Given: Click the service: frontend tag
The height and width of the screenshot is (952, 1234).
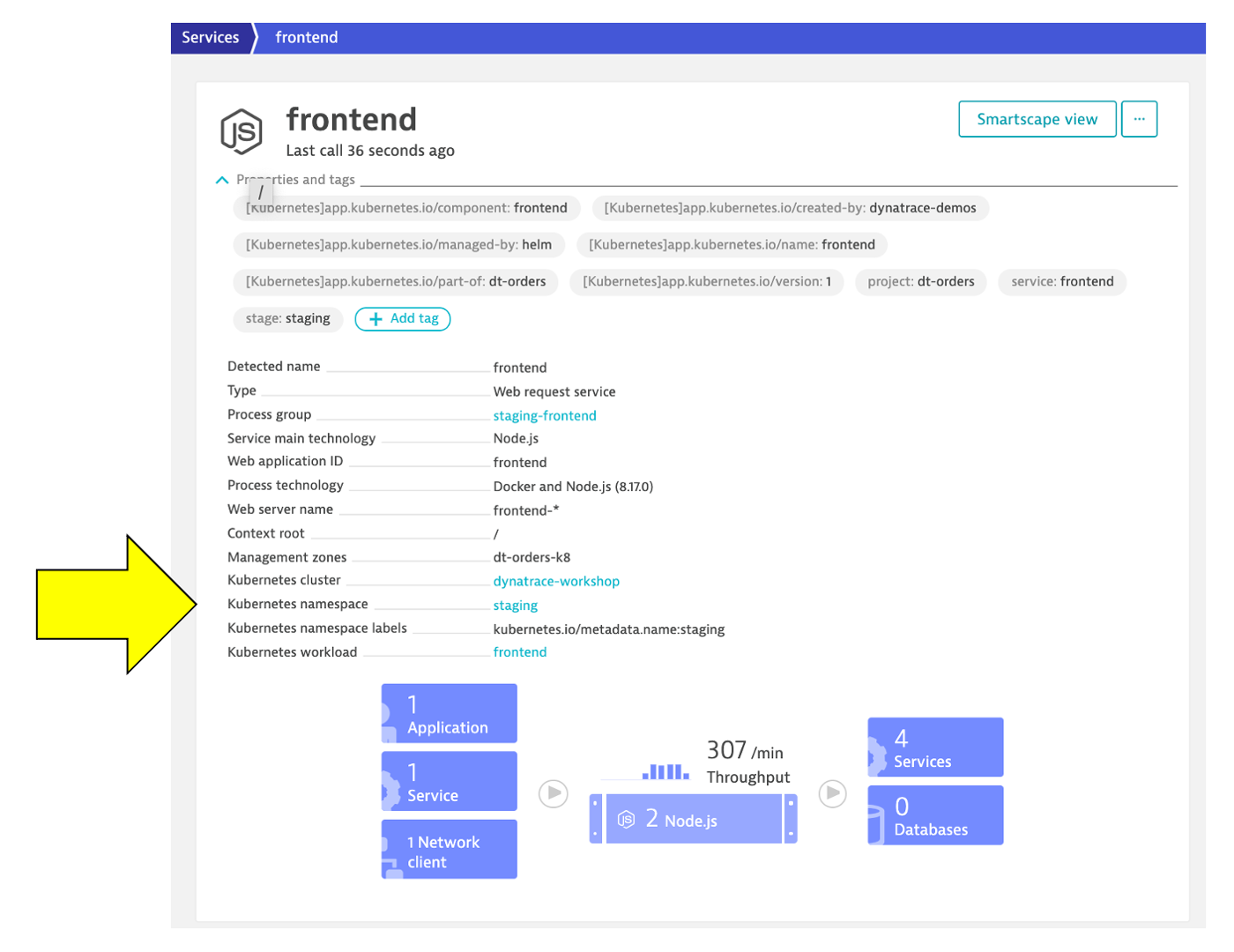Looking at the screenshot, I should coord(1062,282).
